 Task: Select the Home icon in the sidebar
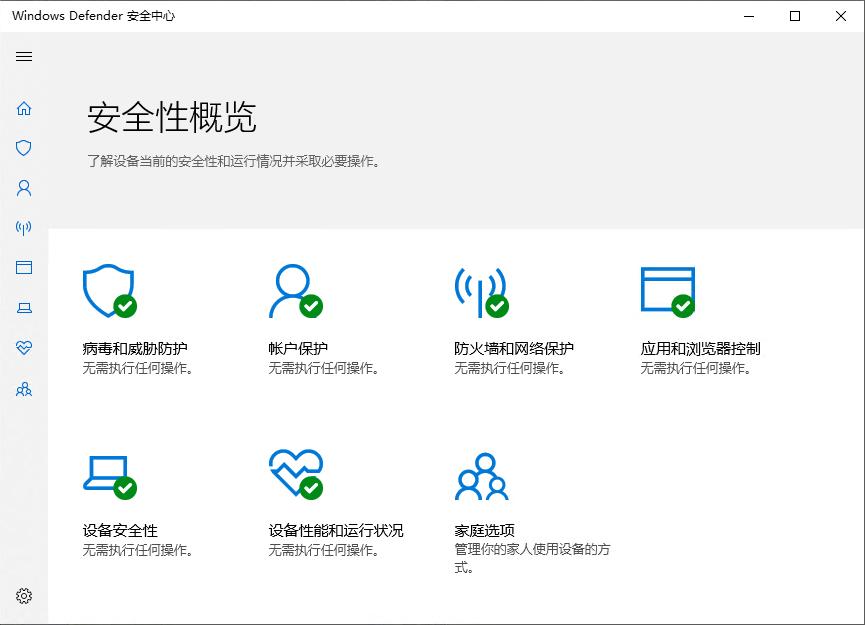tap(23, 108)
